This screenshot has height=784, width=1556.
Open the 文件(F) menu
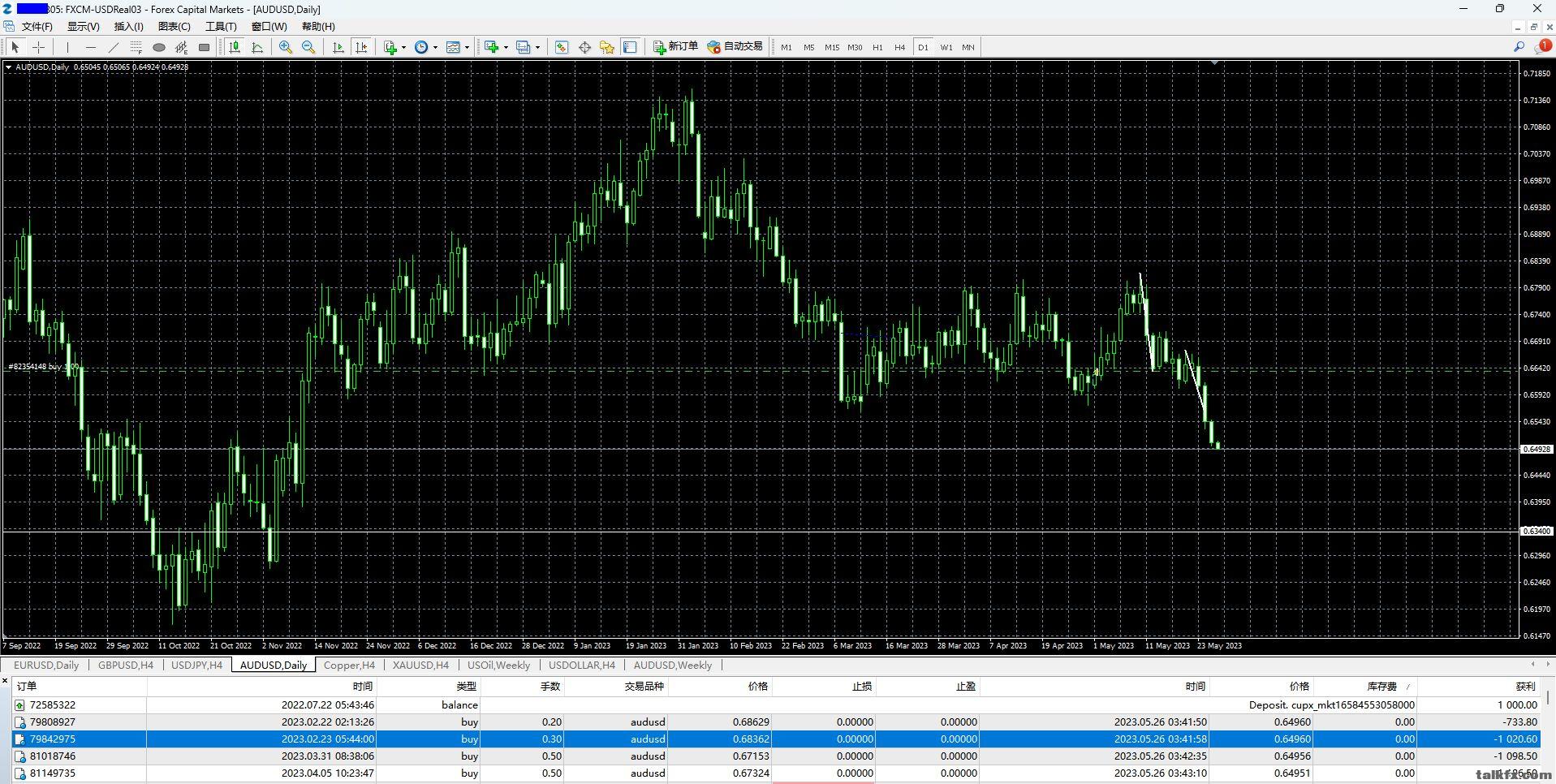38,27
